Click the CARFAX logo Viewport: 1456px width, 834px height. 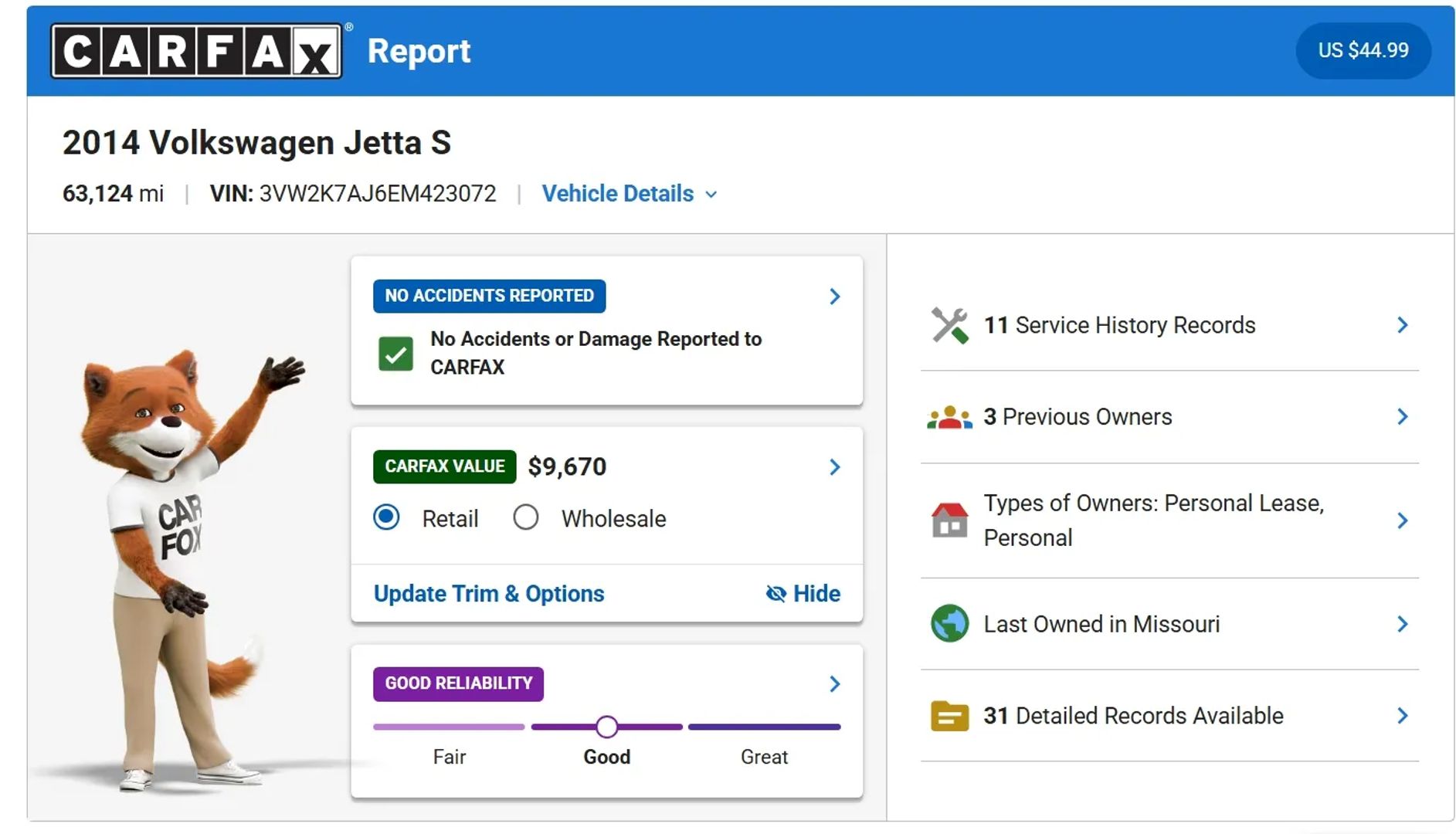[x=196, y=51]
